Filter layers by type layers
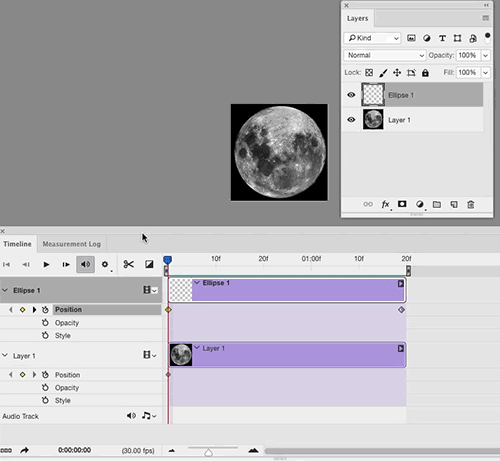The height and width of the screenshot is (462, 500). pyautogui.click(x=442, y=38)
